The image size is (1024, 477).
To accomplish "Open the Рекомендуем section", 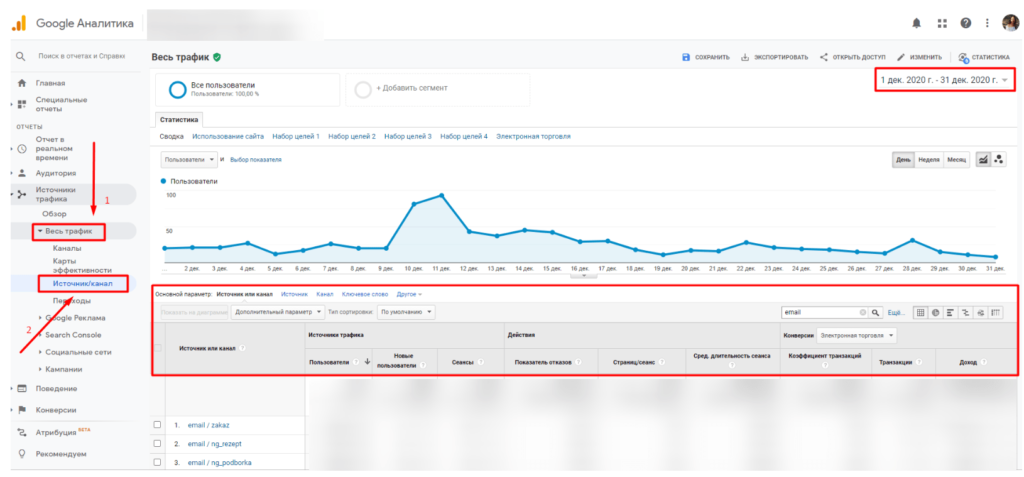I will coord(61,453).
